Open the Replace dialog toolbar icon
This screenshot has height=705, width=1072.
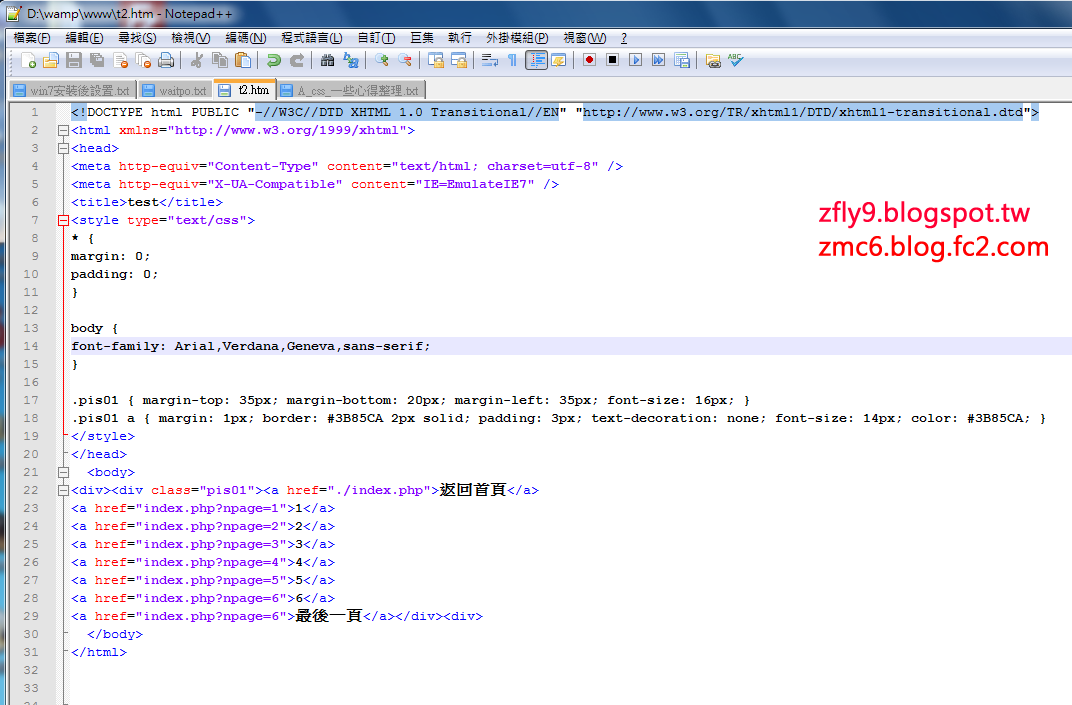click(351, 60)
